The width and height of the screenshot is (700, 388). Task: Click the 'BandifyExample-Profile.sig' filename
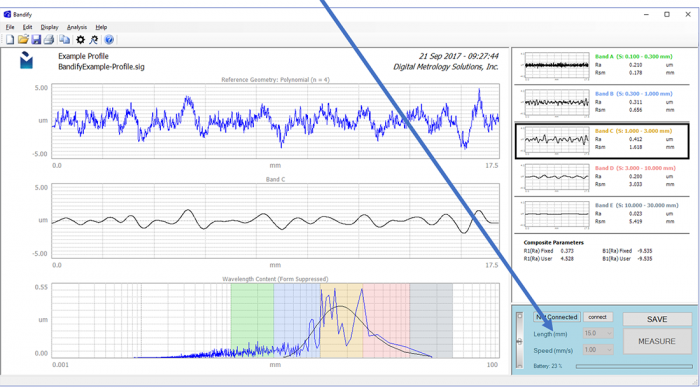coord(101,67)
